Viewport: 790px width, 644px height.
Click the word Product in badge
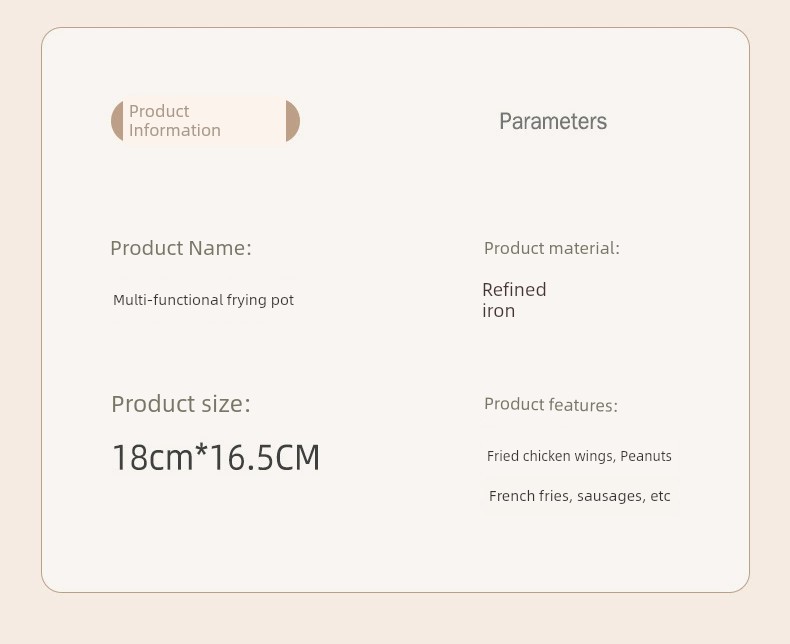[x=159, y=111]
